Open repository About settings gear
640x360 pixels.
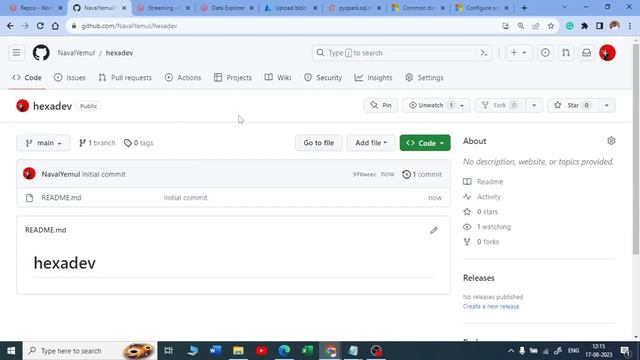[x=611, y=141]
